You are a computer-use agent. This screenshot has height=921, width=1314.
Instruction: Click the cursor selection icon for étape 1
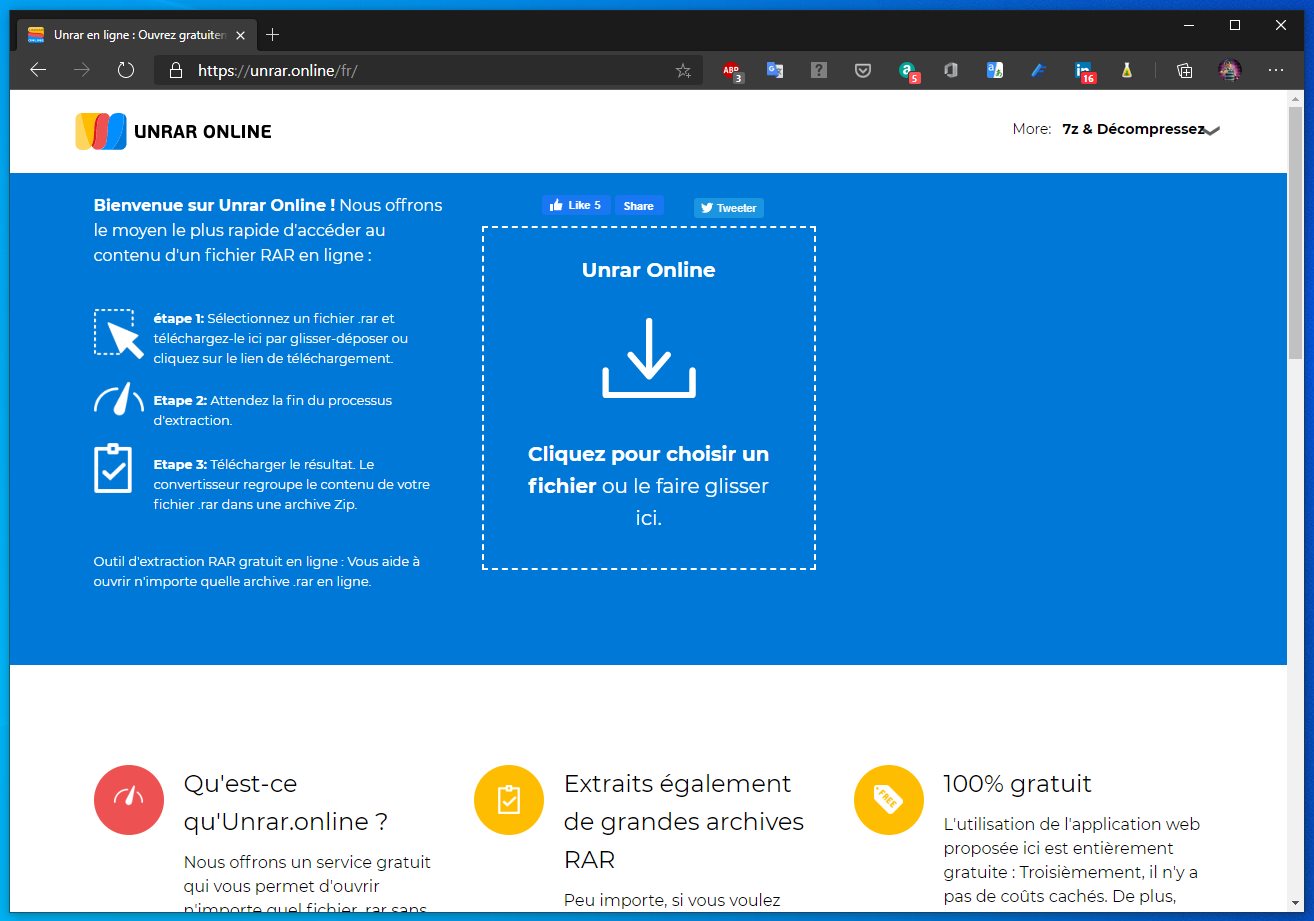coord(119,333)
